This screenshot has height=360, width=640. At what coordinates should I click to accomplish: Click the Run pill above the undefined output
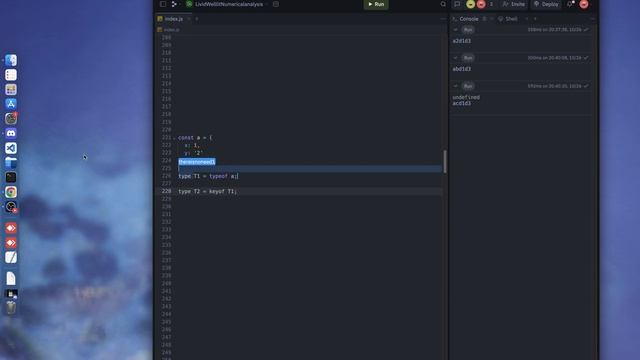click(468, 86)
